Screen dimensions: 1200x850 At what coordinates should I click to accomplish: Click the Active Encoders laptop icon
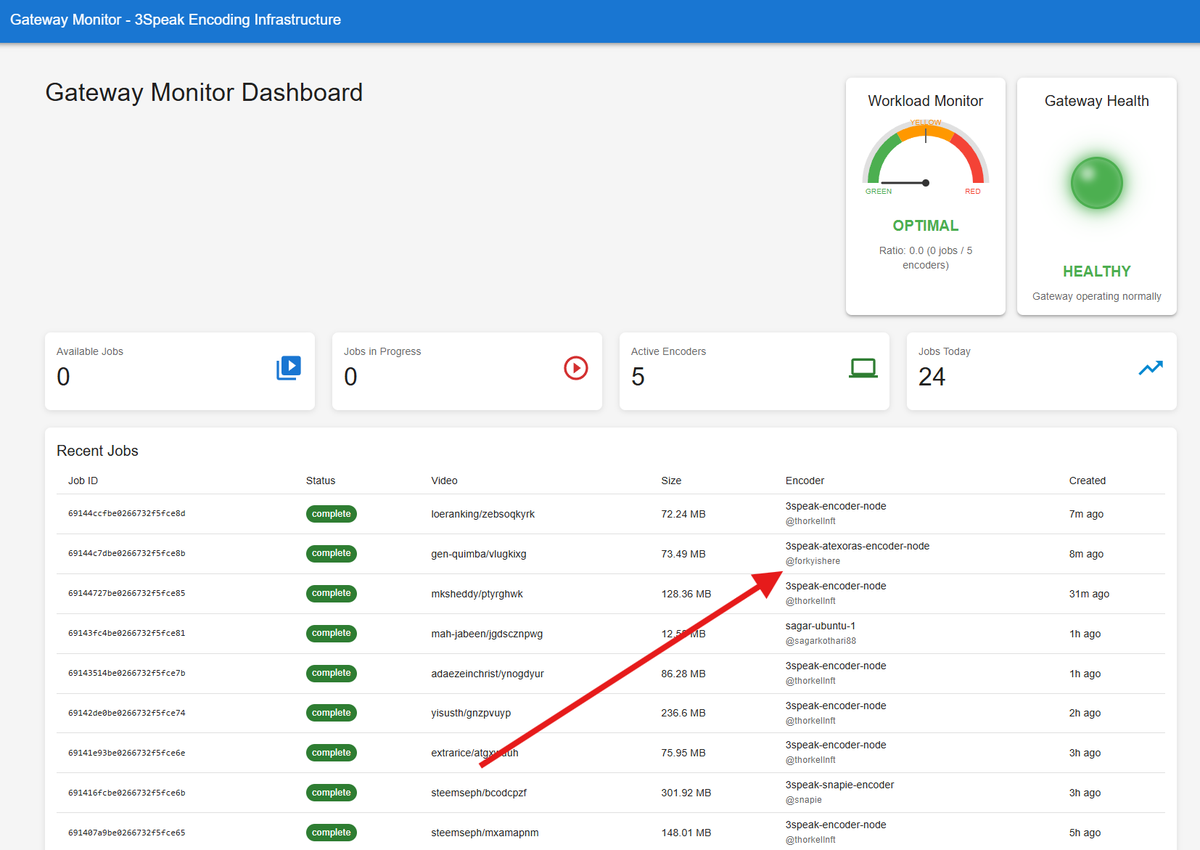click(863, 368)
